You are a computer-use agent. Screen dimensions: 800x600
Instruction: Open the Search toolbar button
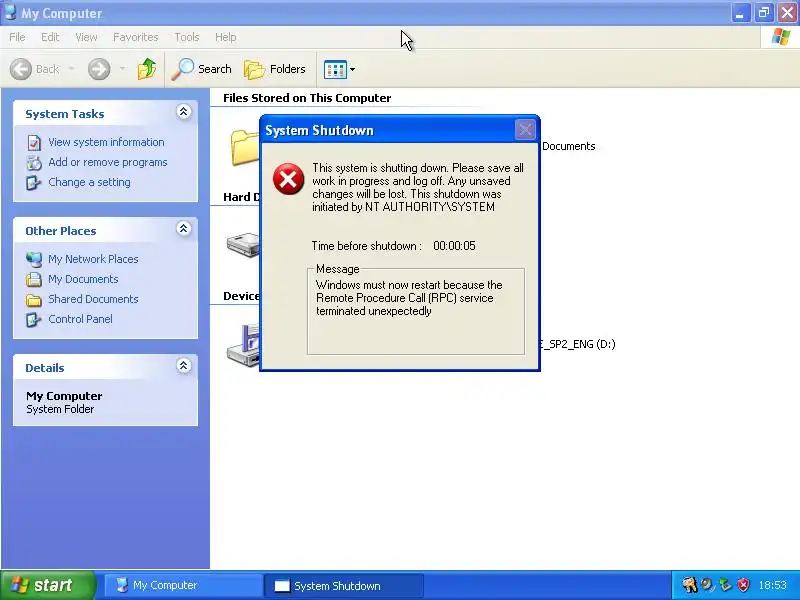click(x=202, y=69)
